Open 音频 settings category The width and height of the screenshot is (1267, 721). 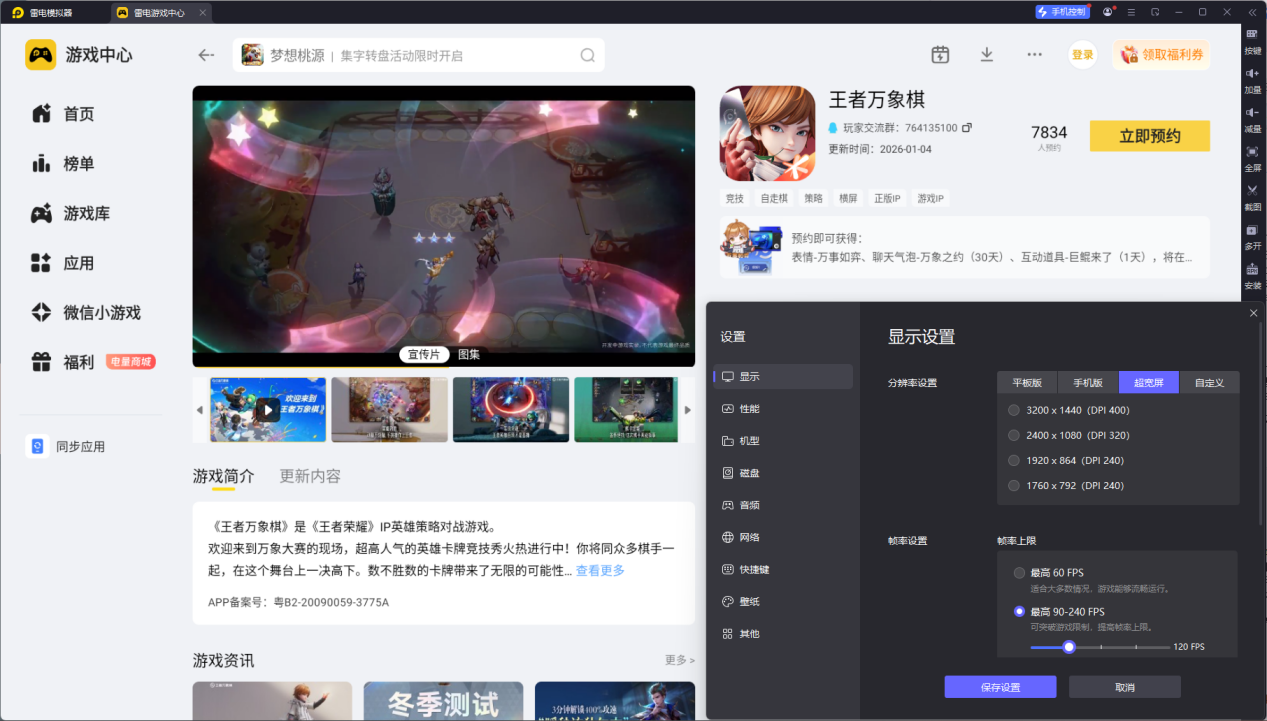click(x=784, y=505)
